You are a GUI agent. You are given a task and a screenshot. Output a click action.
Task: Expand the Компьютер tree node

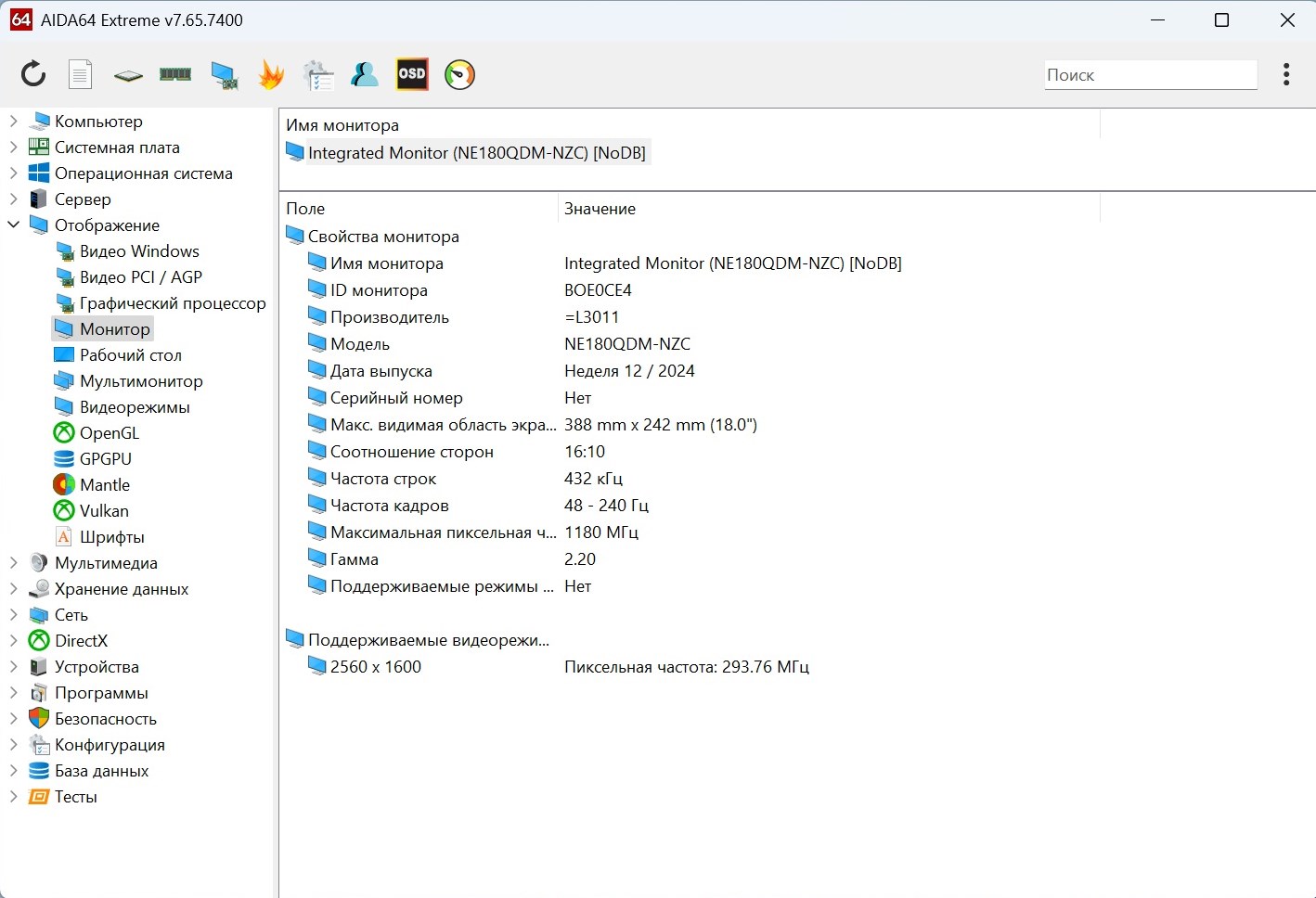click(13, 122)
